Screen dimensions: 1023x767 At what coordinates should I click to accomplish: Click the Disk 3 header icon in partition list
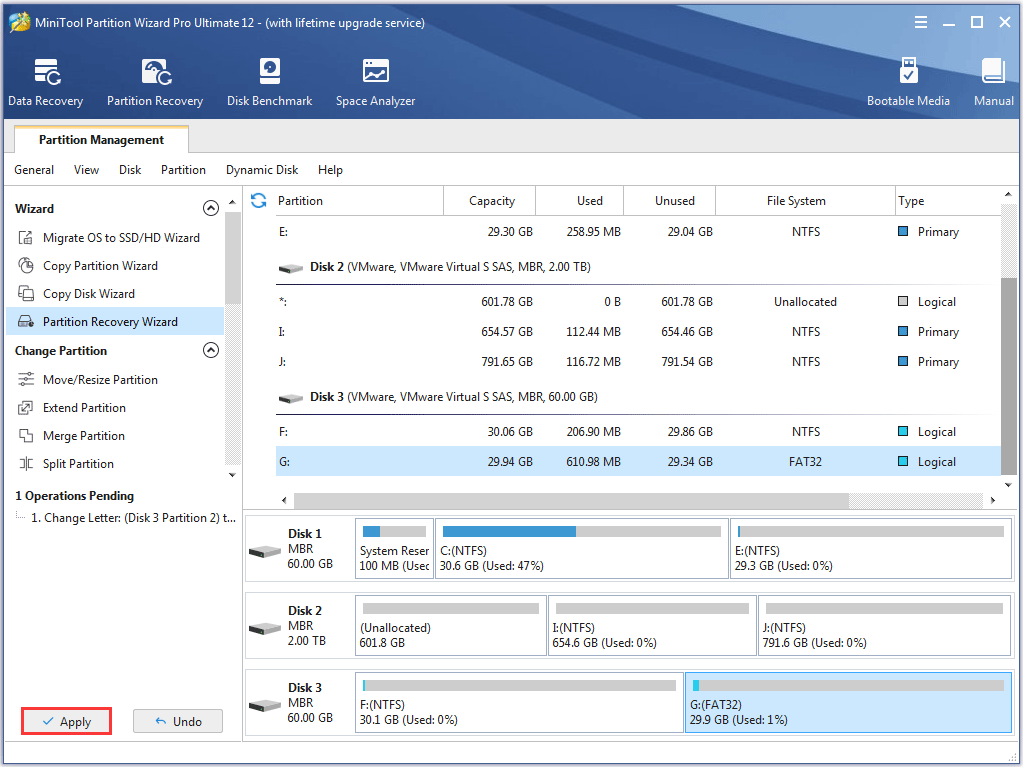click(x=291, y=398)
